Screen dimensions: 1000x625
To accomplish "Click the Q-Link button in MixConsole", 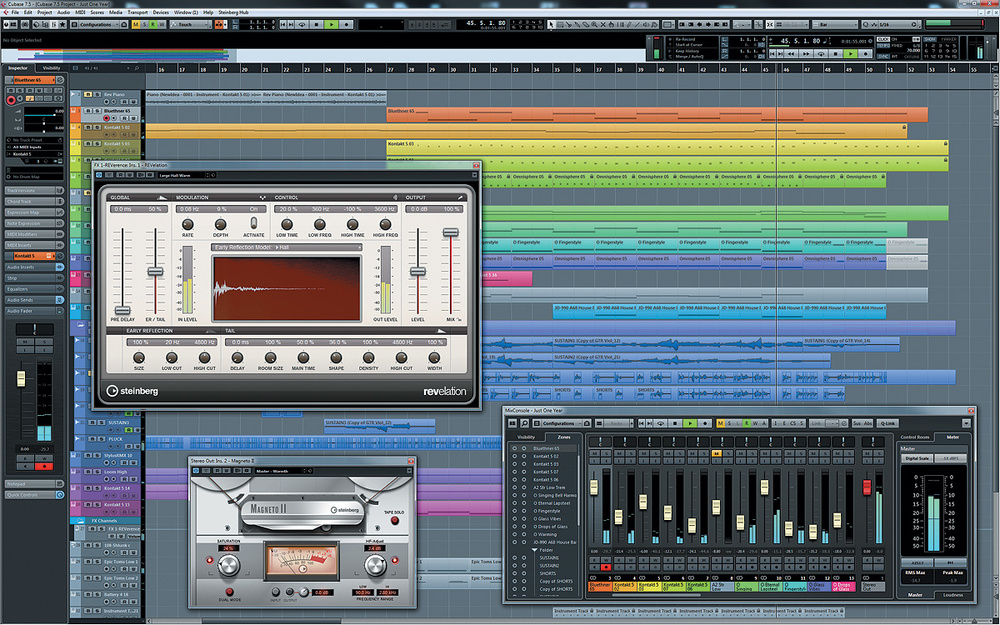I will tap(887, 423).
